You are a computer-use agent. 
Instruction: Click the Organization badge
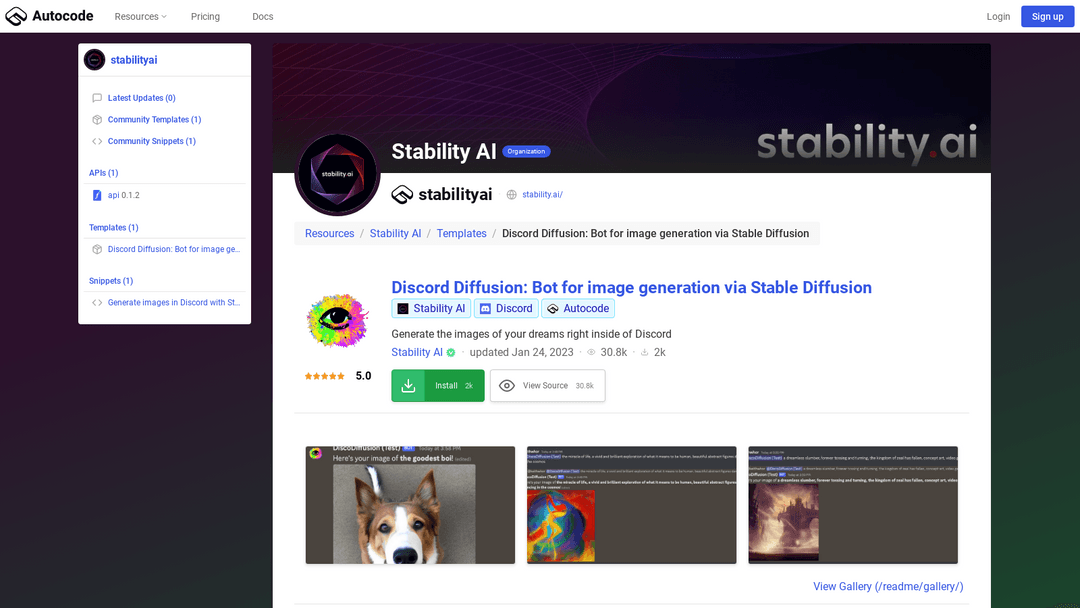click(526, 151)
